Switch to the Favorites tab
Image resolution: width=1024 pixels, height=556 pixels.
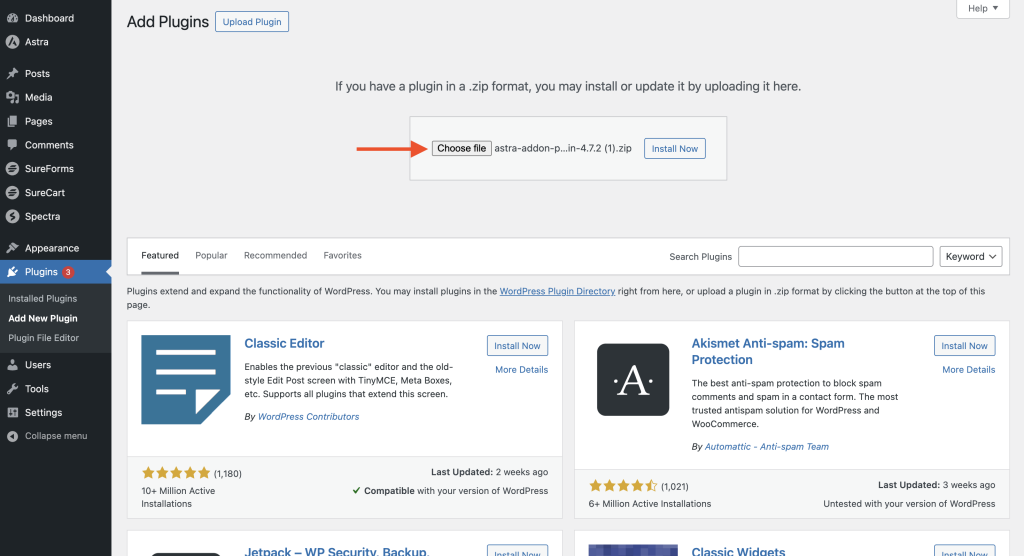[342, 255]
